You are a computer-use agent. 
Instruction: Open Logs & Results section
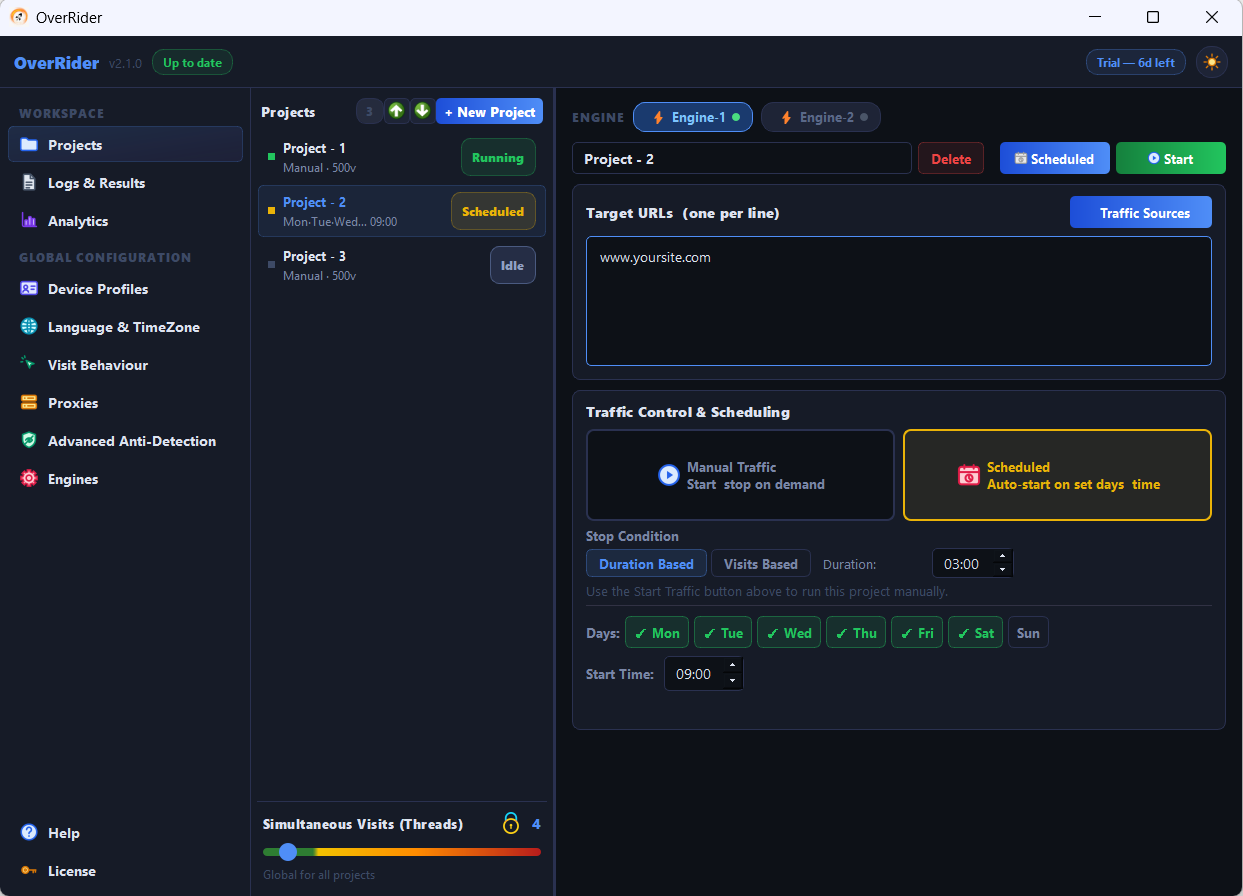(x=125, y=183)
